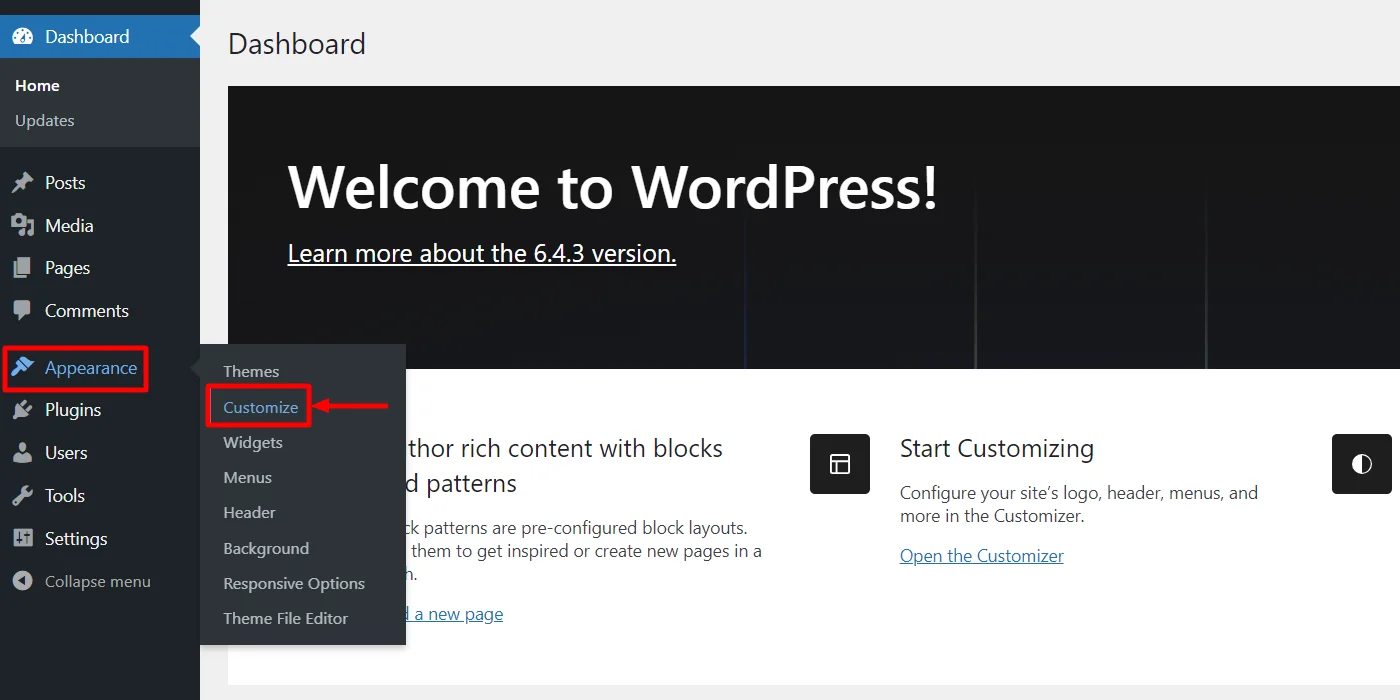Click the 'Dashboard' page title
Screen dimensions: 1400x700
297,45
